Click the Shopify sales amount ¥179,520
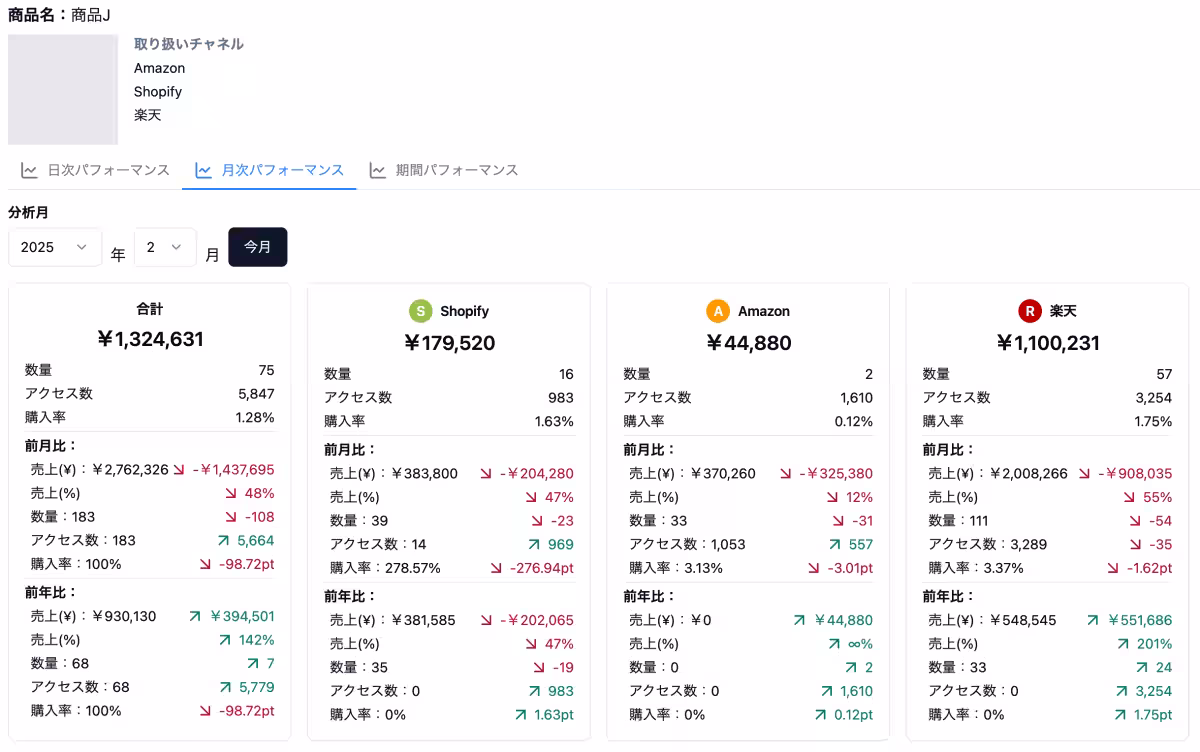Viewport: 1200px width, 752px height. pyautogui.click(x=449, y=344)
